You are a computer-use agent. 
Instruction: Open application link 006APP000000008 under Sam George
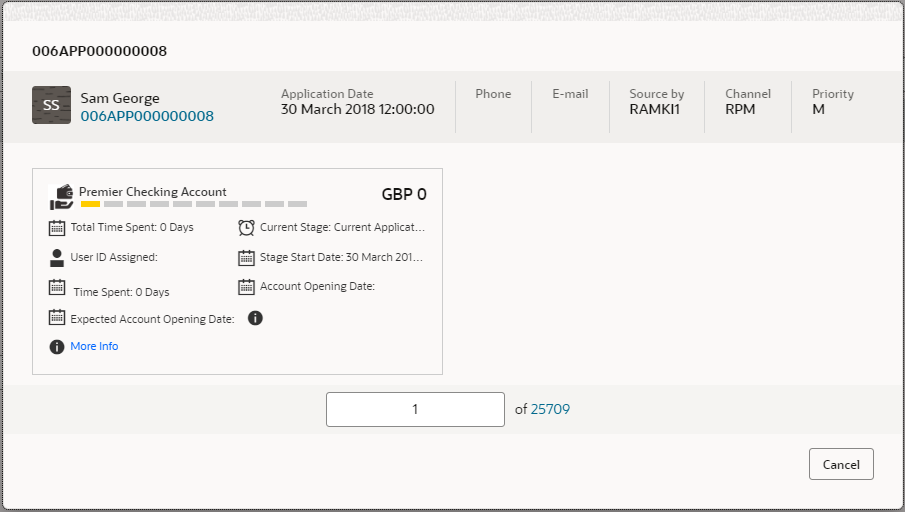[147, 116]
